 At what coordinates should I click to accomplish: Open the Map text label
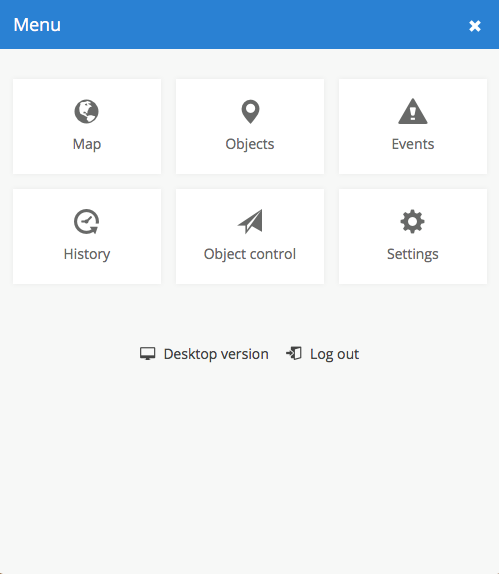click(87, 144)
